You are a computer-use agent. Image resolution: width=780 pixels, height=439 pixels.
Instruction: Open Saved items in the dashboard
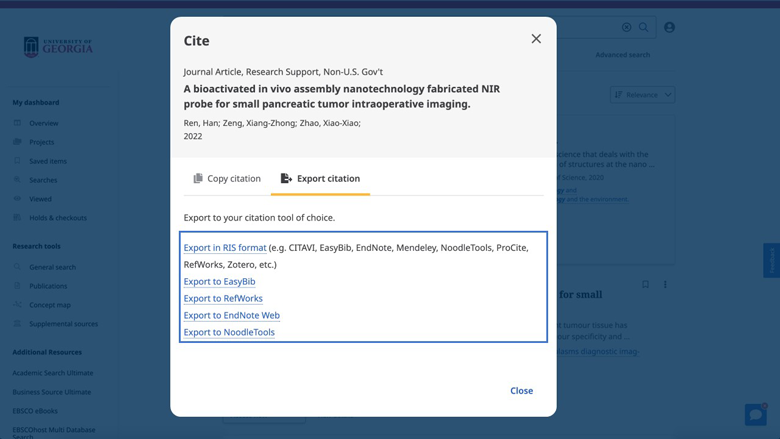(48, 161)
